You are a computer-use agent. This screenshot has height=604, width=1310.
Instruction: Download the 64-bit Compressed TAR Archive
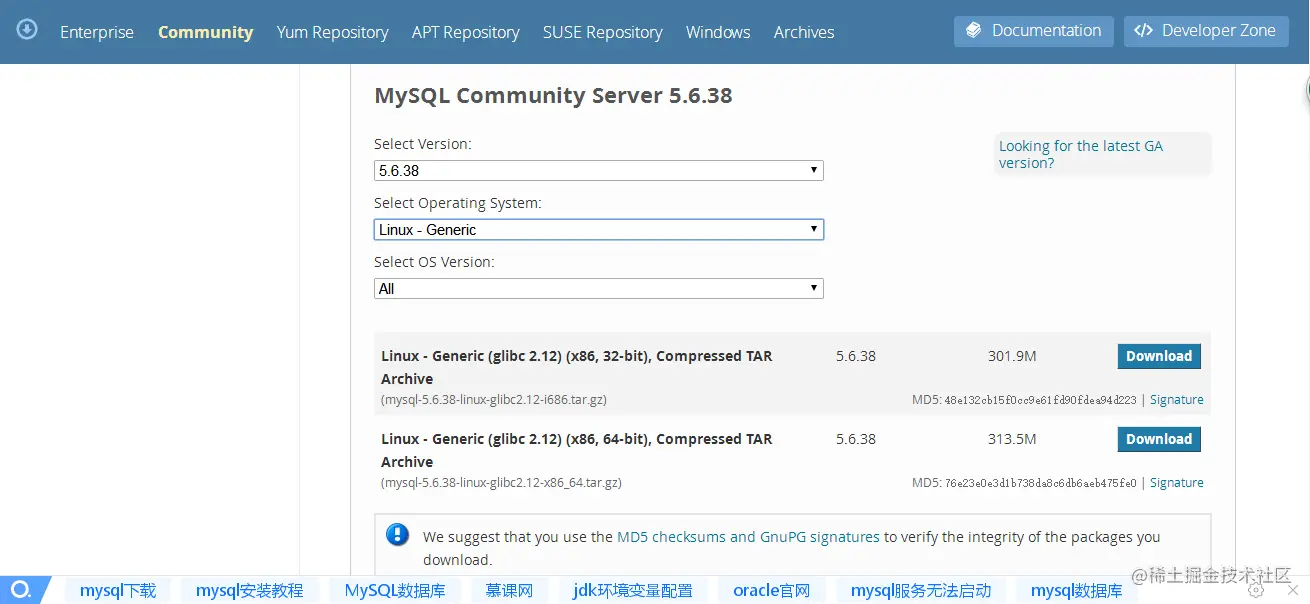(x=1159, y=439)
